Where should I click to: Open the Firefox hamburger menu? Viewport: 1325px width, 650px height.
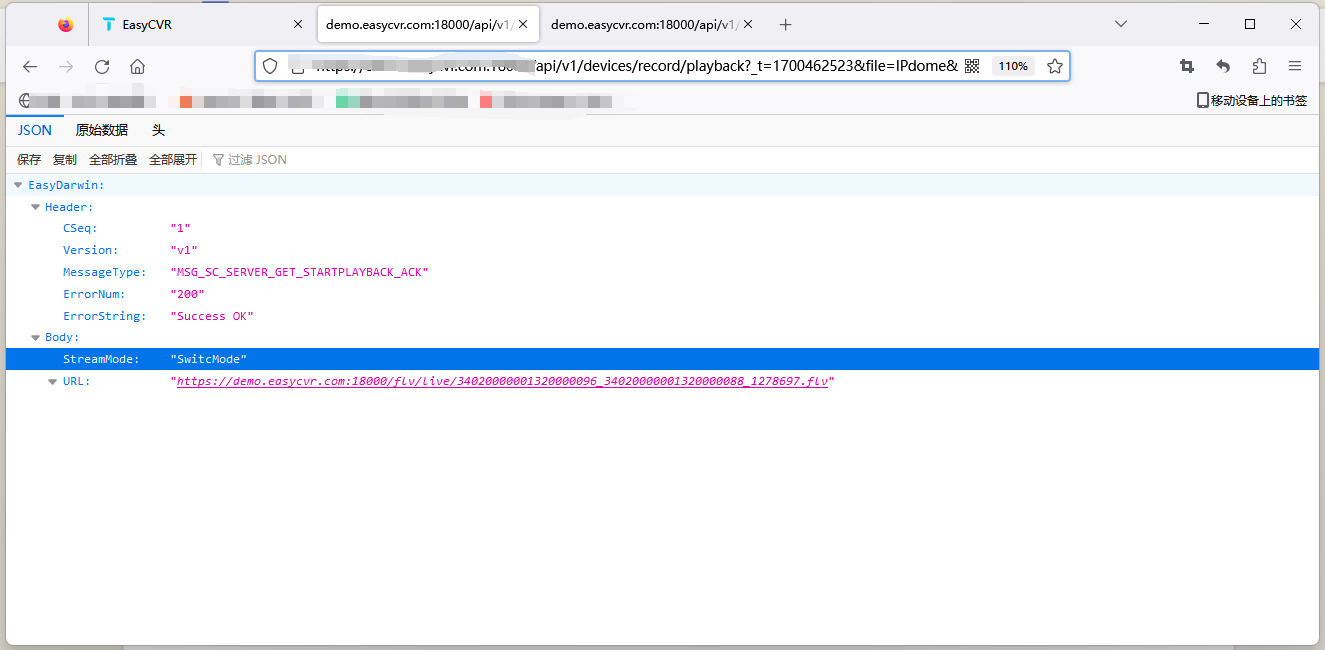[x=1295, y=66]
